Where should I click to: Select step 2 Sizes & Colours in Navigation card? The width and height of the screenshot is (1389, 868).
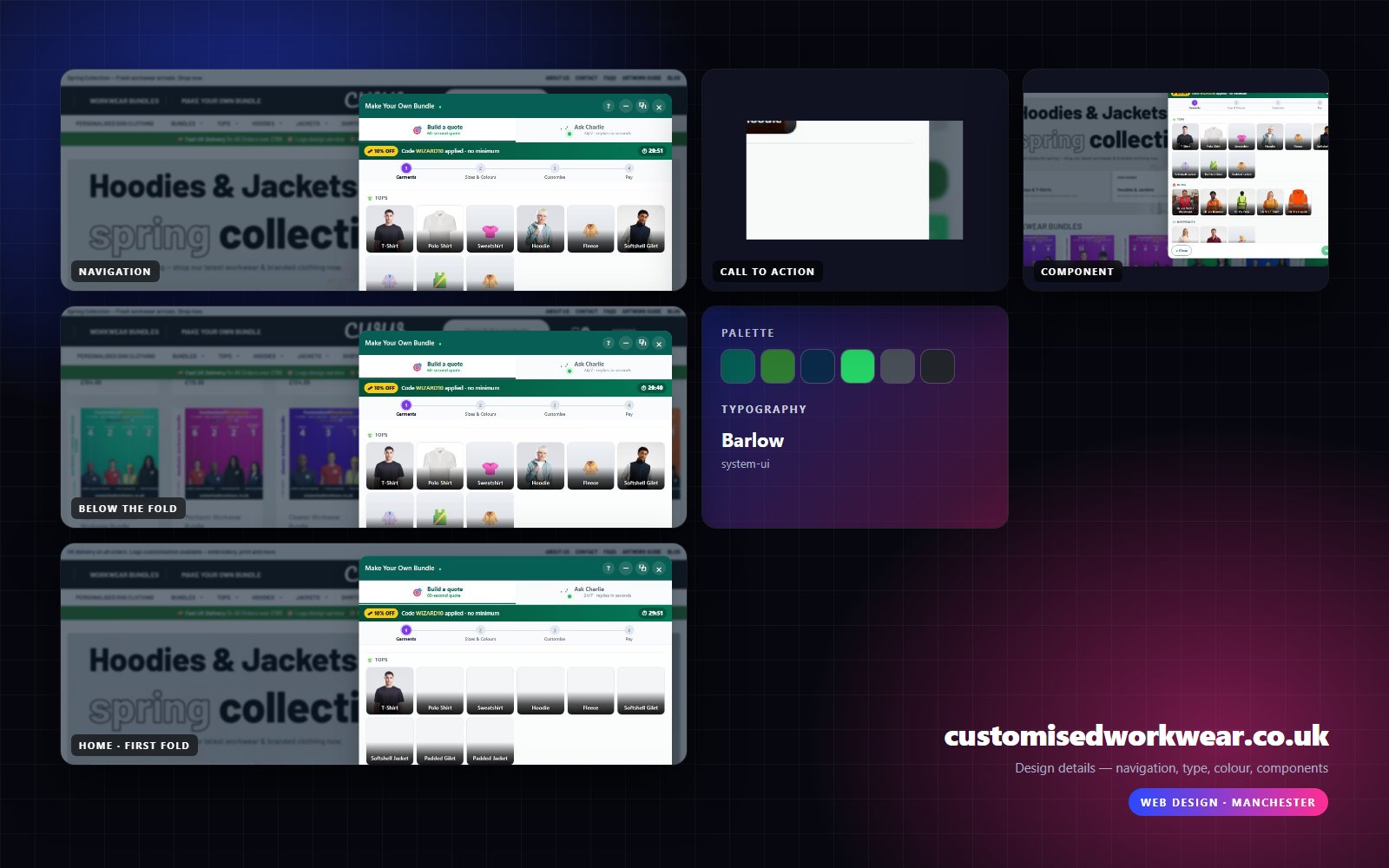[x=480, y=172]
